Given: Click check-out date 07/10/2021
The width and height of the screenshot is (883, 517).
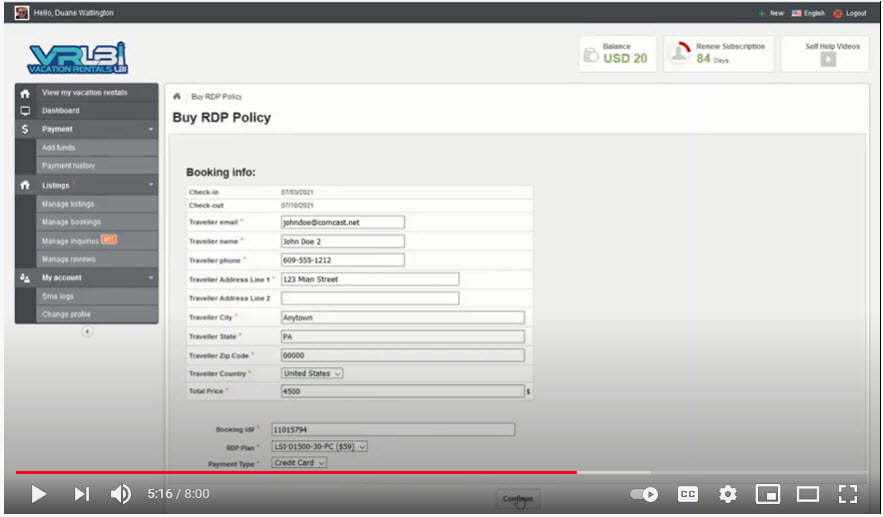Looking at the screenshot, I should tap(297, 206).
